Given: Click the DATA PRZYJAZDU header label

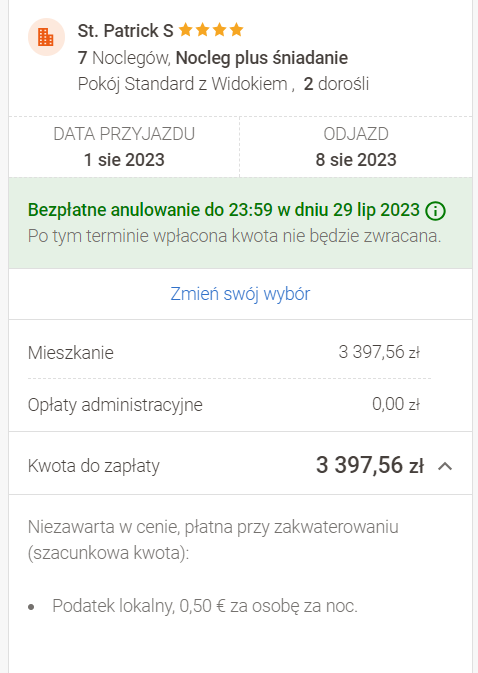Looking at the screenshot, I should coord(124,134).
